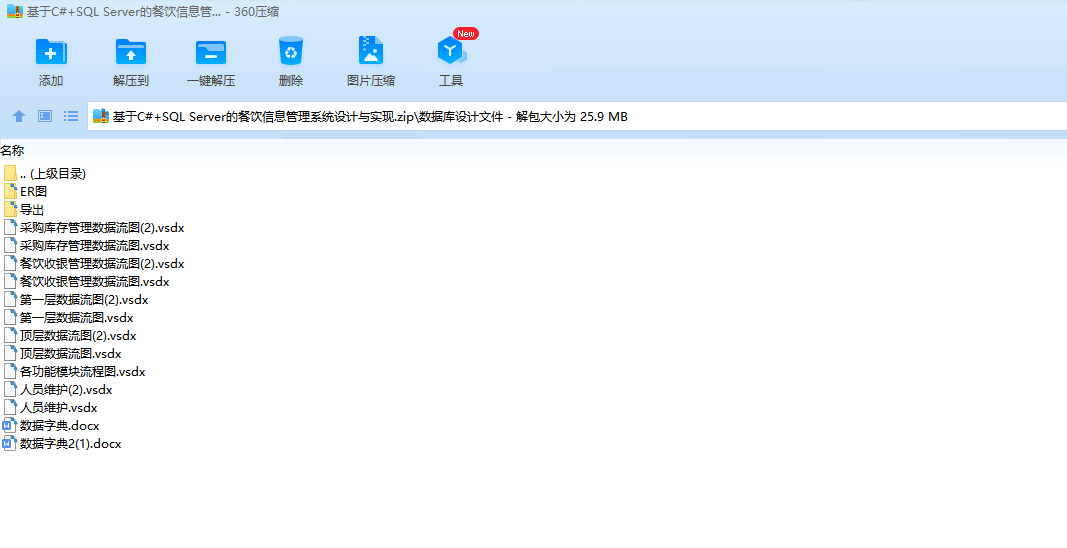
Task: Click the 名称 column header
Action: (12, 150)
